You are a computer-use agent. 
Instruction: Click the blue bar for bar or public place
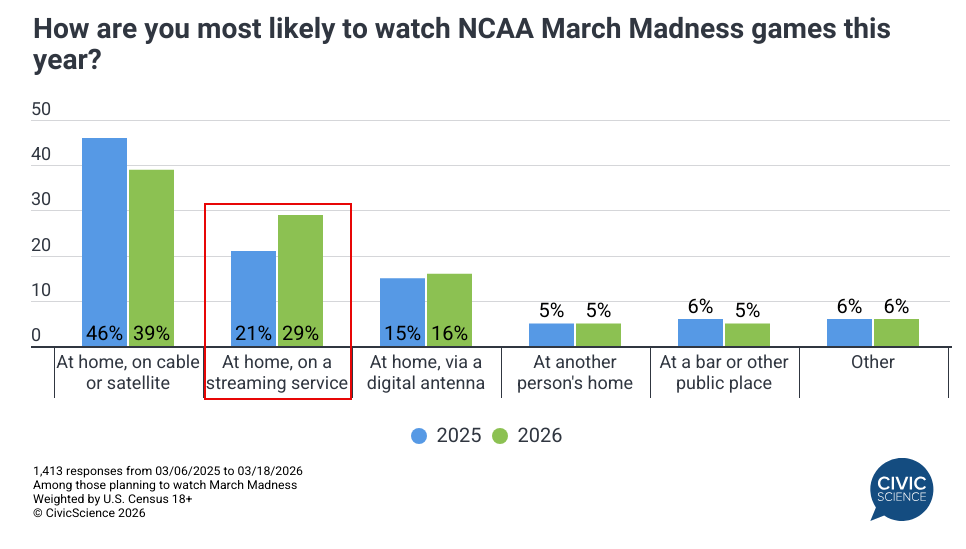click(x=700, y=333)
